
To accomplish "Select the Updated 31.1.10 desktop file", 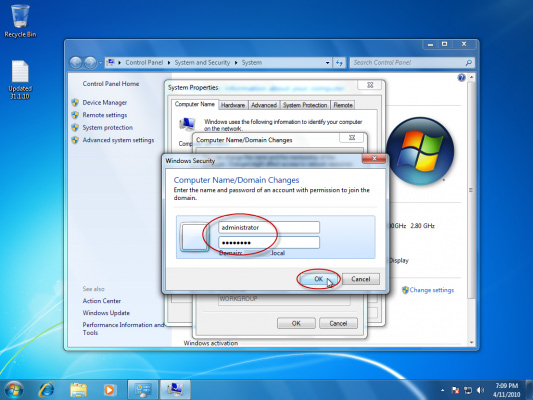I will [x=20, y=80].
